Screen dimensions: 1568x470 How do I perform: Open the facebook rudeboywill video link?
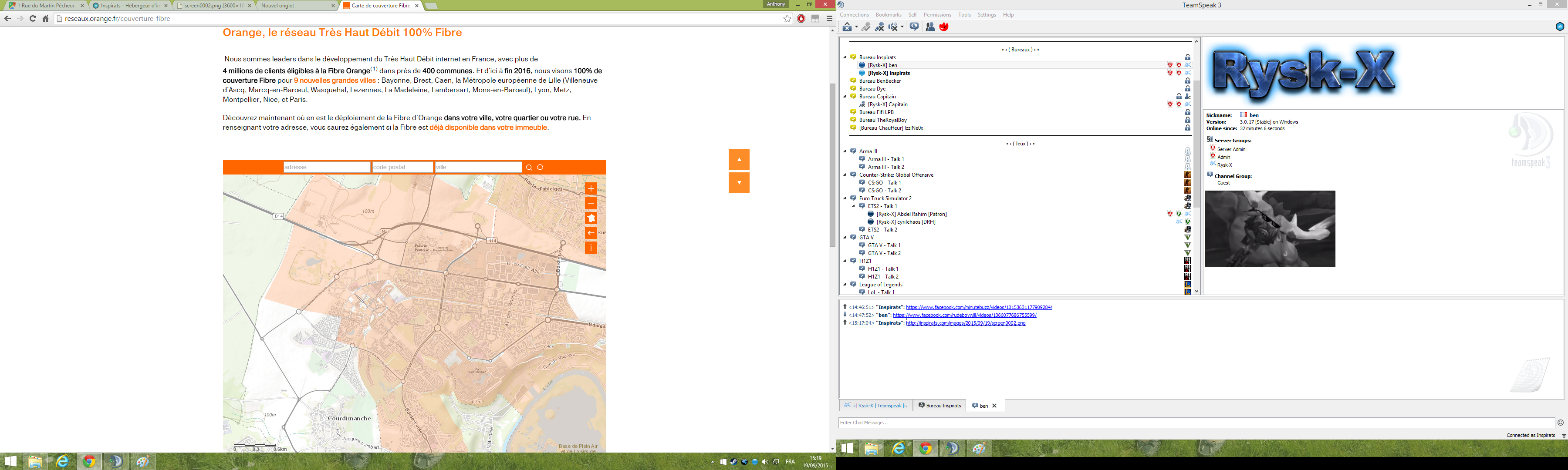tap(964, 316)
